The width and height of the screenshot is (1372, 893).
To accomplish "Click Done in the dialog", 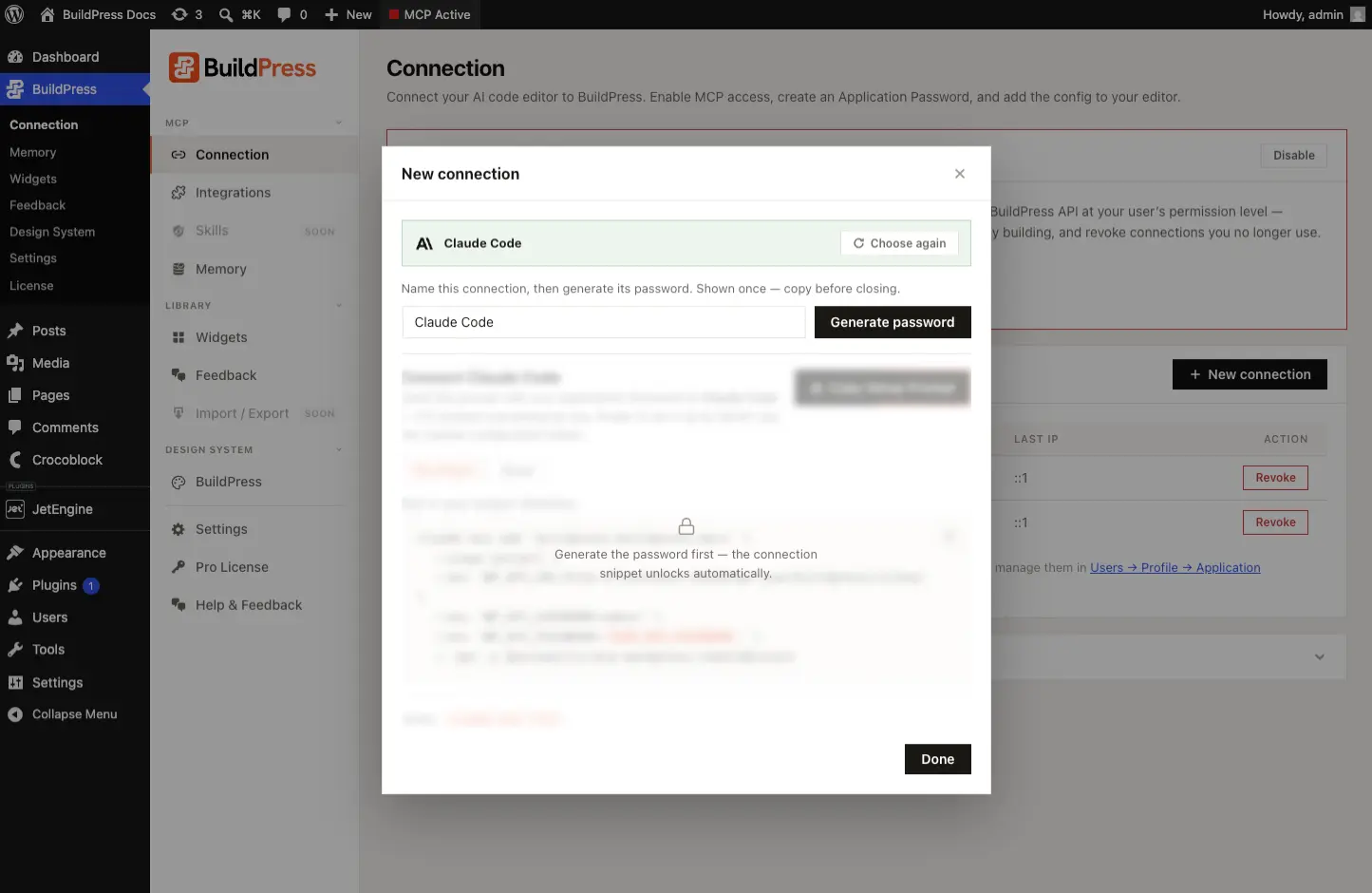I will coord(938,759).
